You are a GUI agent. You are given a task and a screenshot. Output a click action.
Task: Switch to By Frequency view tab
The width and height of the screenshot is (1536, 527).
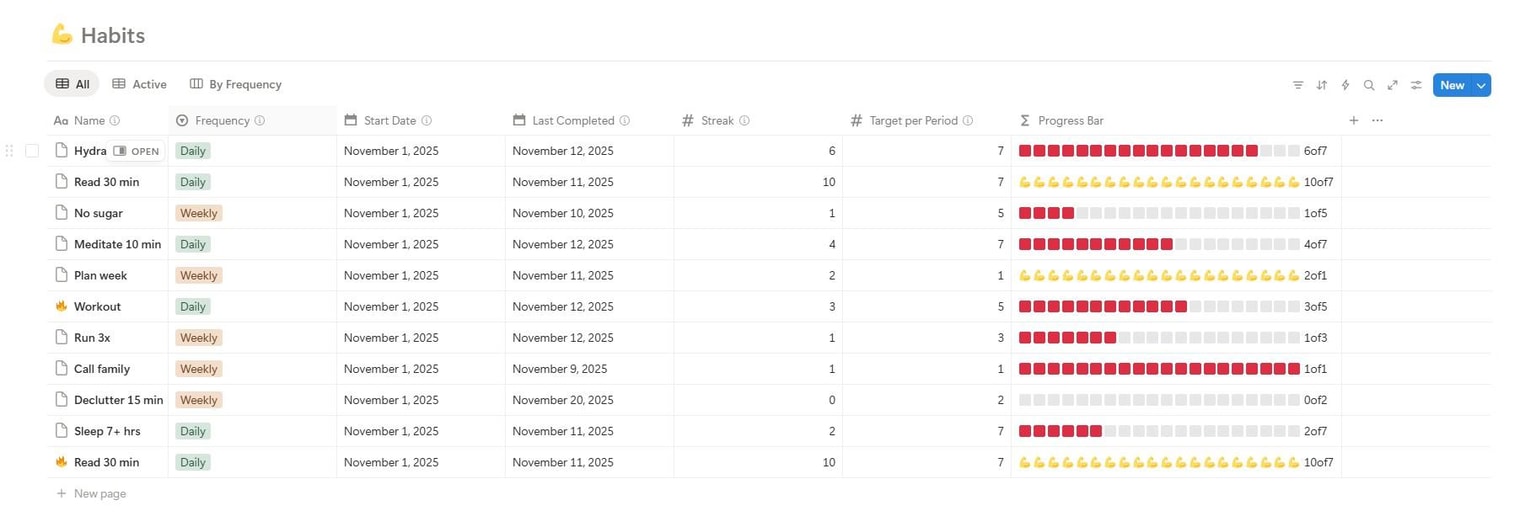pos(236,84)
